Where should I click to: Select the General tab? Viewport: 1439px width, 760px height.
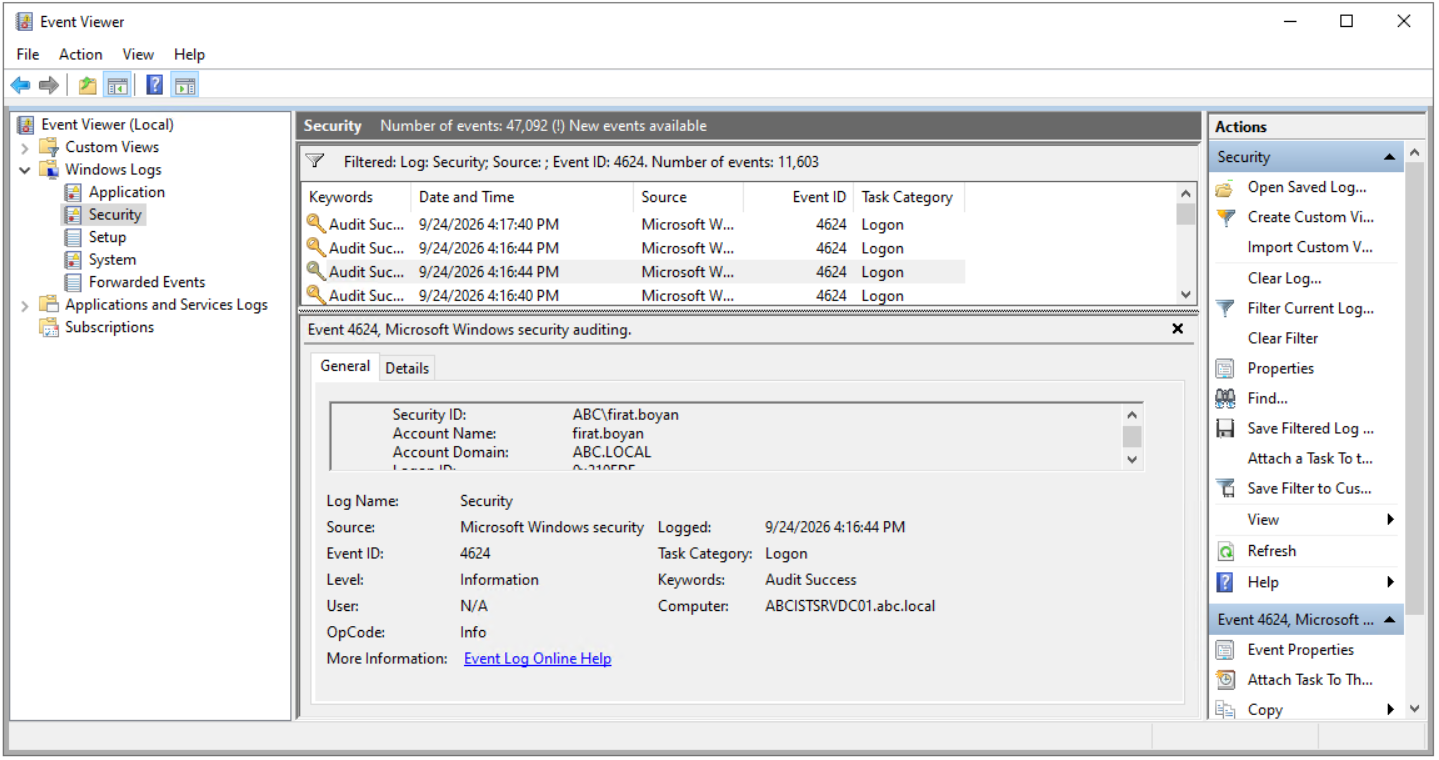pyautogui.click(x=345, y=366)
